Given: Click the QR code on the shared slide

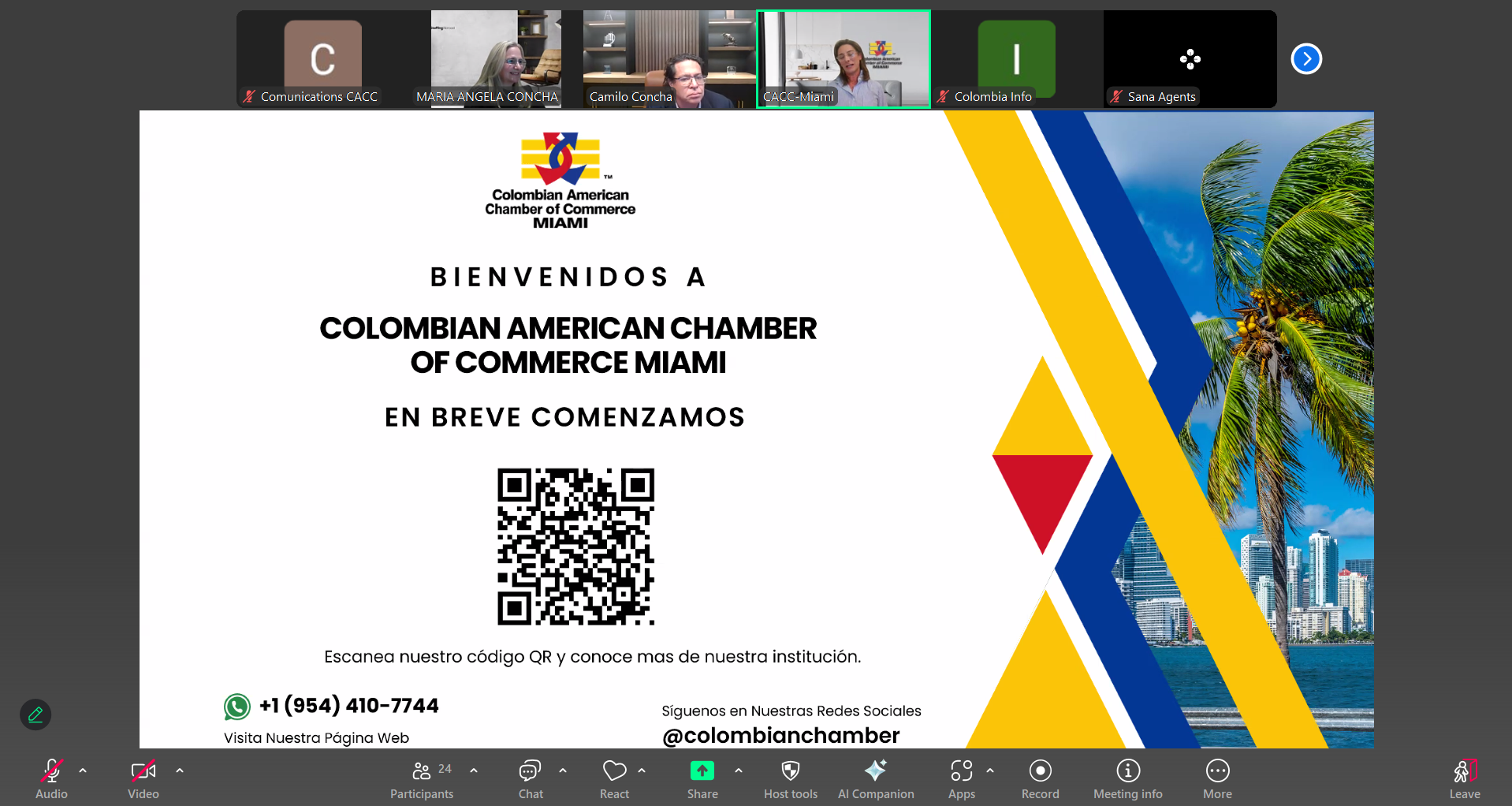Looking at the screenshot, I should click(x=575, y=547).
